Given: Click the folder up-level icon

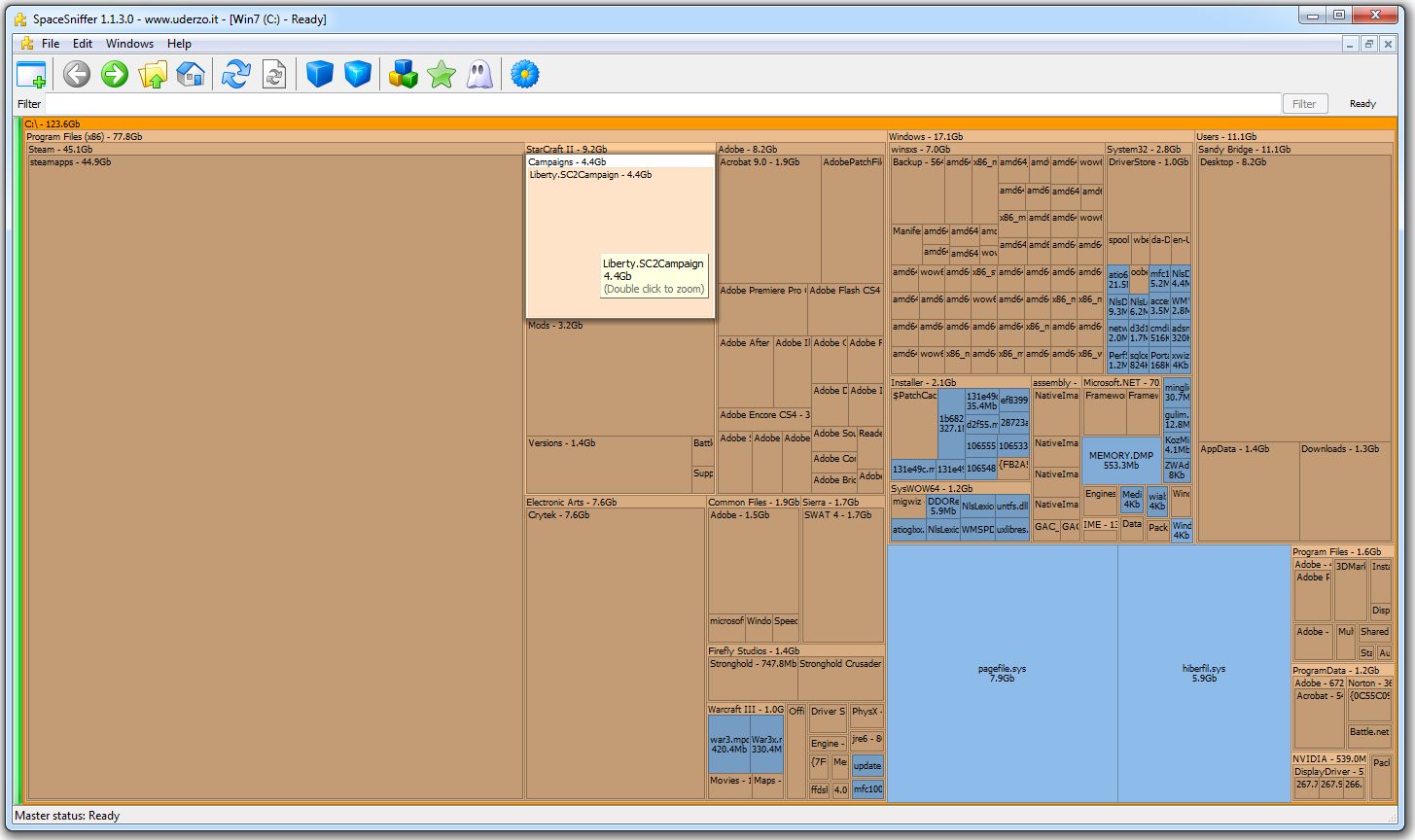Looking at the screenshot, I should tap(153, 74).
